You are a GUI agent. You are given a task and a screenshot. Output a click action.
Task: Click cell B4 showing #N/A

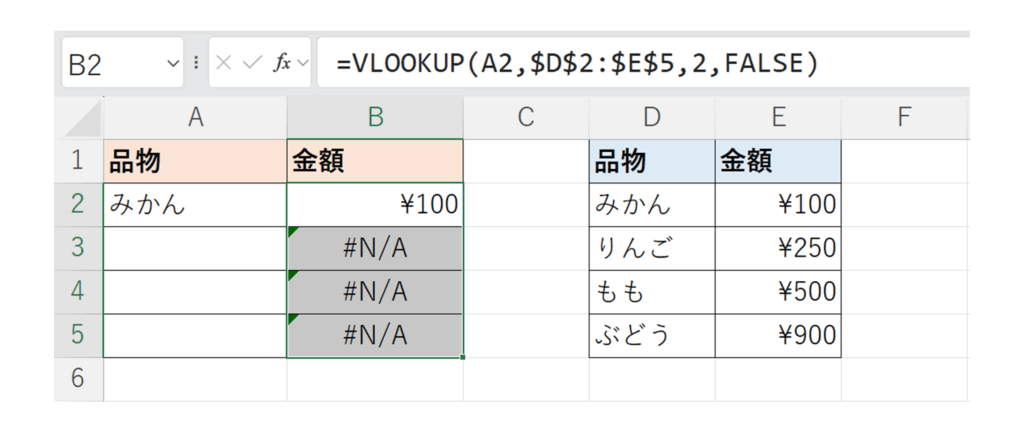[x=375, y=292]
